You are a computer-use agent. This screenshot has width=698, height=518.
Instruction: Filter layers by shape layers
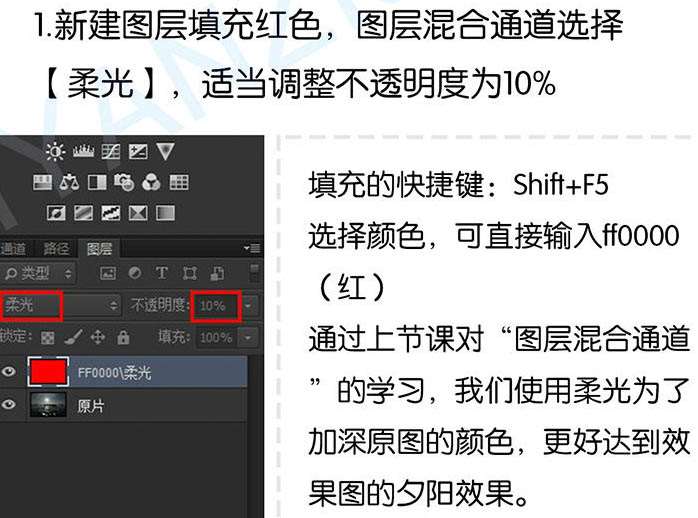click(190, 273)
